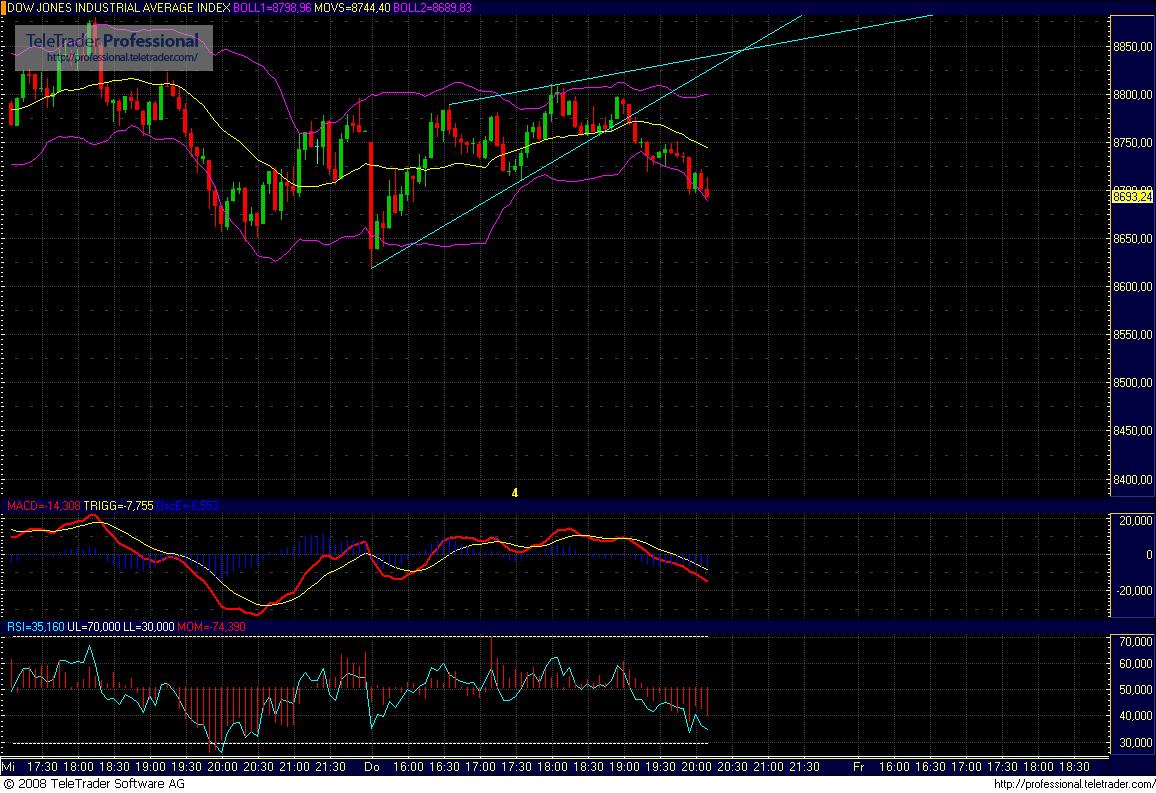Click the 19:00 time label in Do session

[x=624, y=766]
